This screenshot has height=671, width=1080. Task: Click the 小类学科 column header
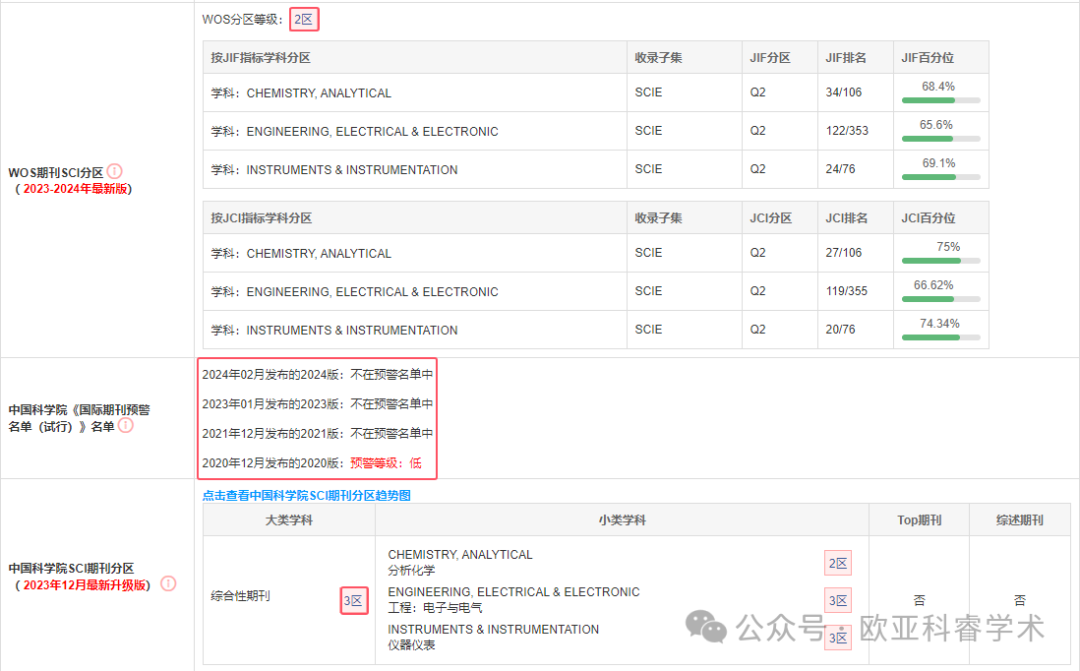click(x=622, y=520)
